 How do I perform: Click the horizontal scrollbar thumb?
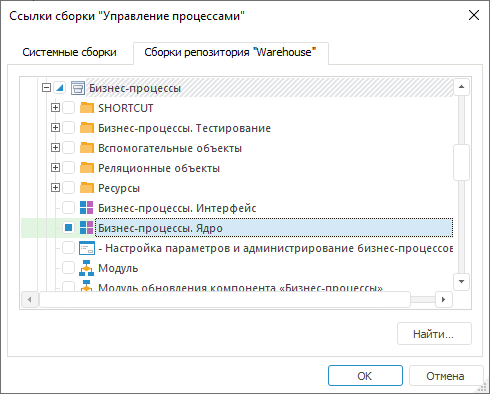click(x=225, y=299)
